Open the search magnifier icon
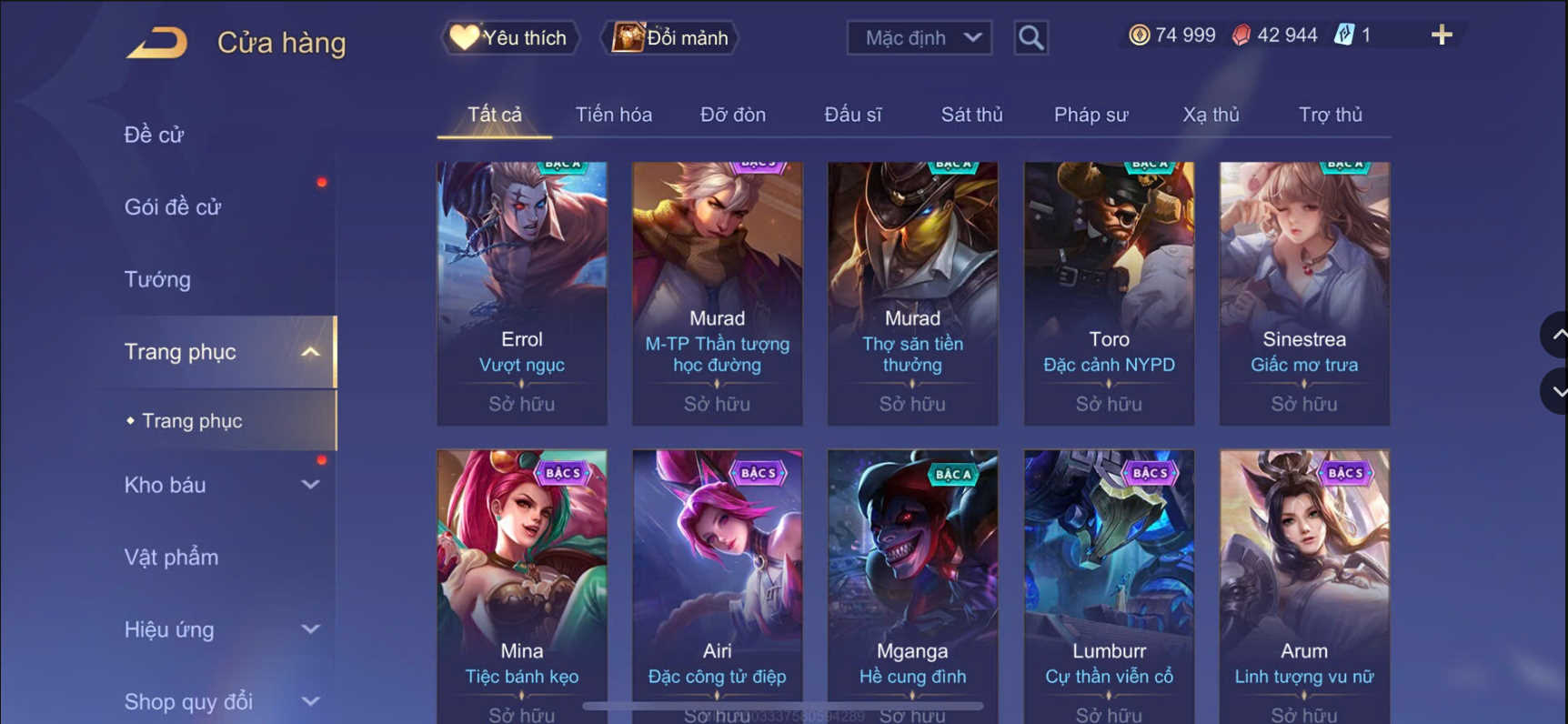The height and width of the screenshot is (724, 1568). pyautogui.click(x=1030, y=37)
